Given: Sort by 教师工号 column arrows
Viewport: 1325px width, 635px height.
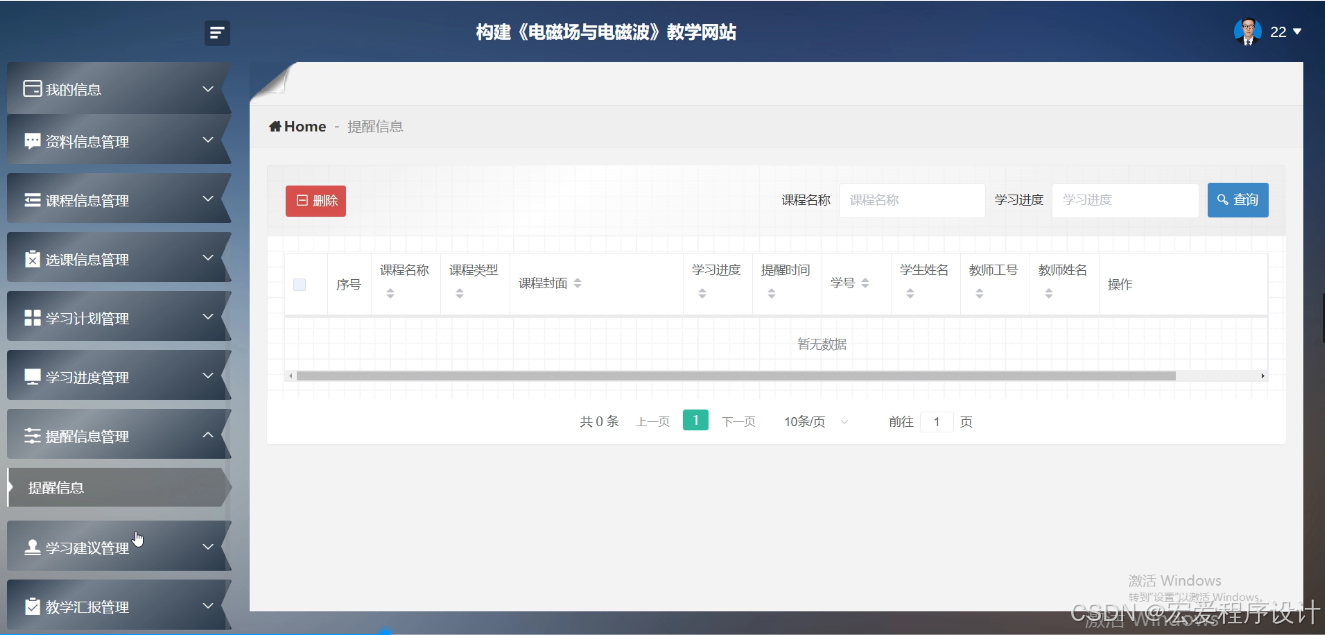Looking at the screenshot, I should pyautogui.click(x=979, y=294).
